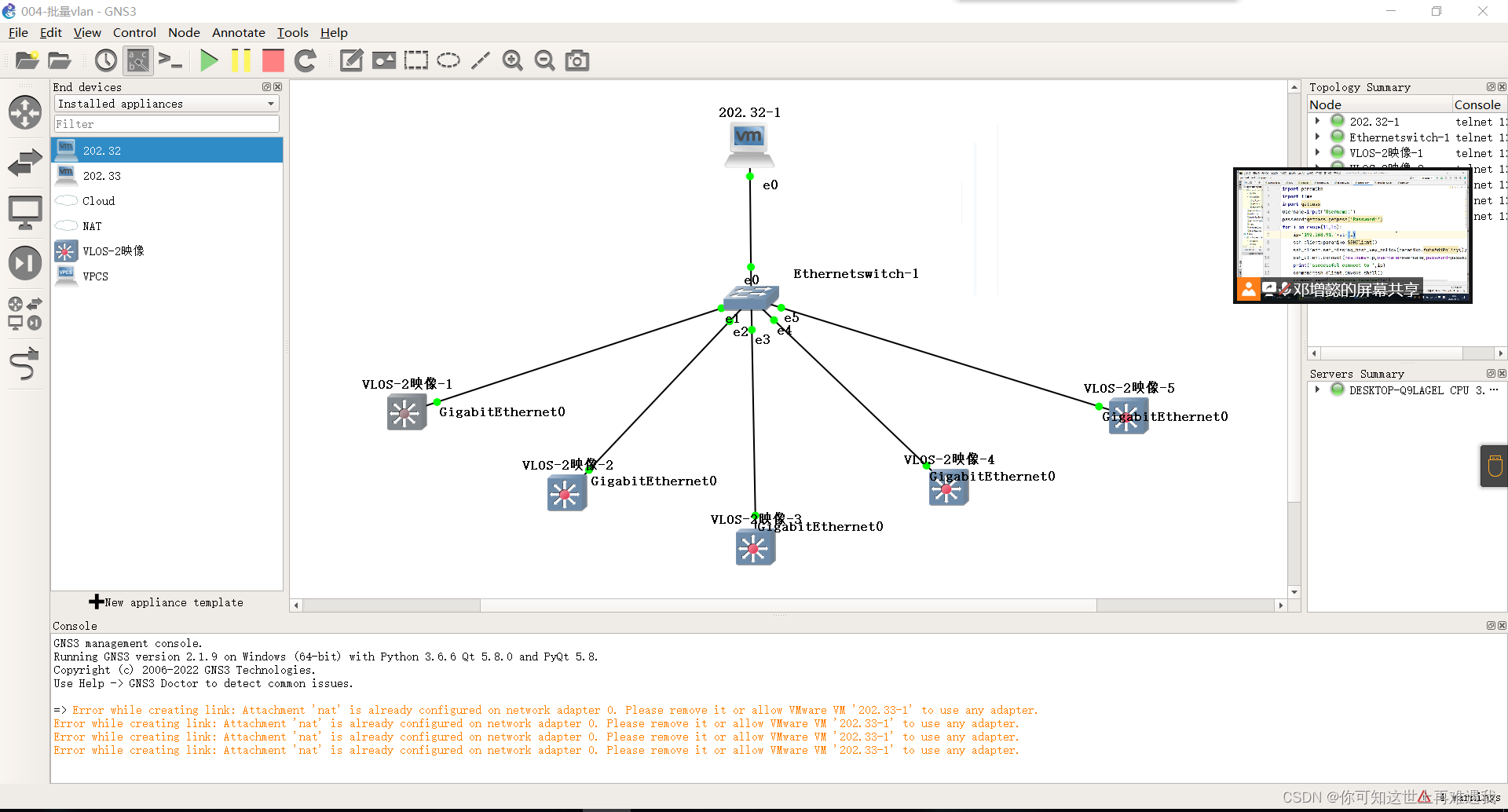
Task: Click the Stop all nodes button
Action: click(273, 60)
